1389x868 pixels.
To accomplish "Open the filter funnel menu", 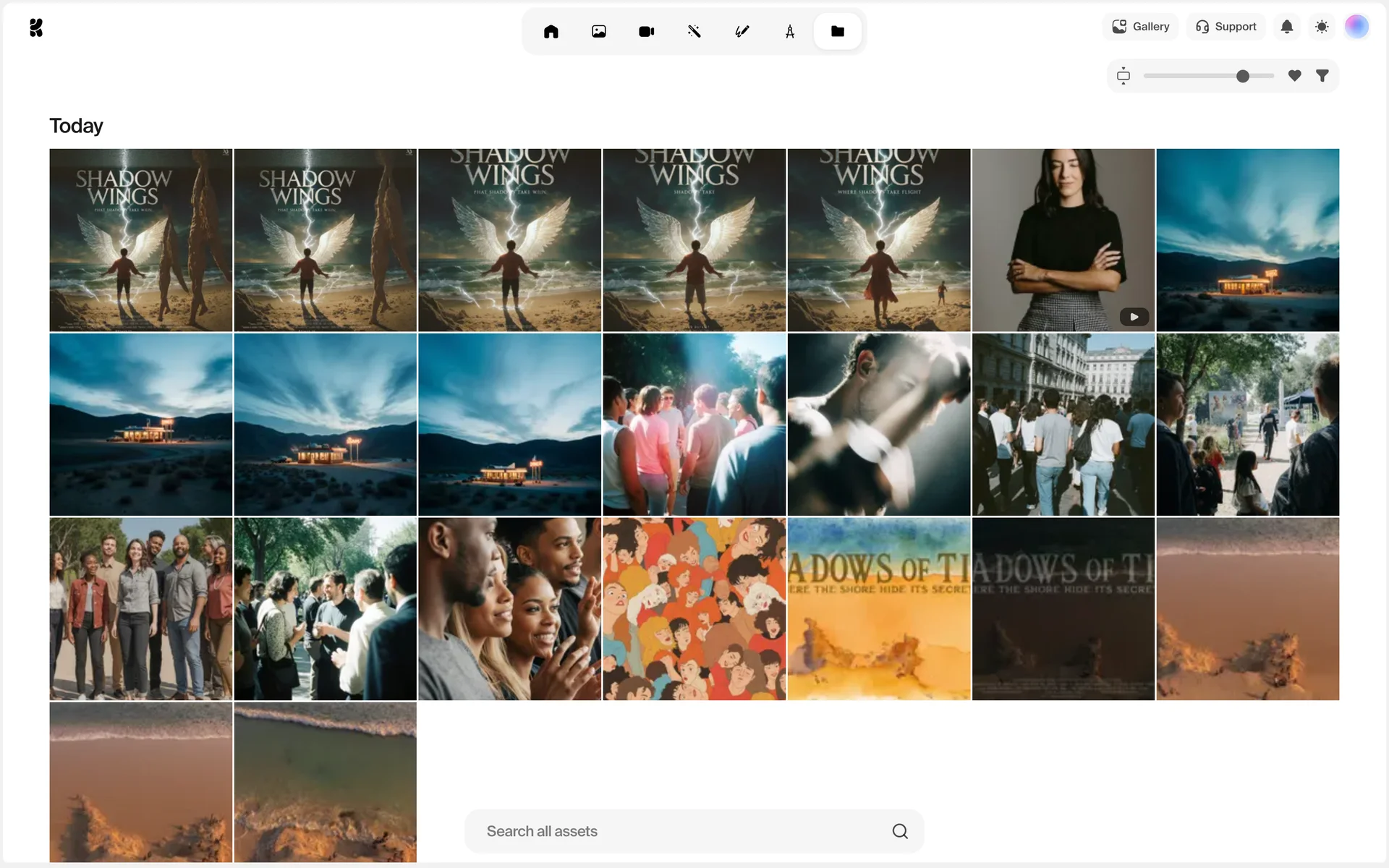I will [x=1322, y=75].
